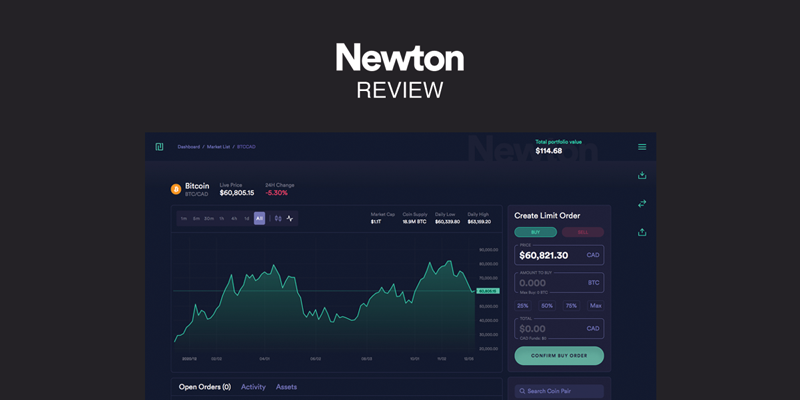Viewport: 800px width, 400px height.
Task: Open the Open Orders (0) tab
Action: [205, 387]
